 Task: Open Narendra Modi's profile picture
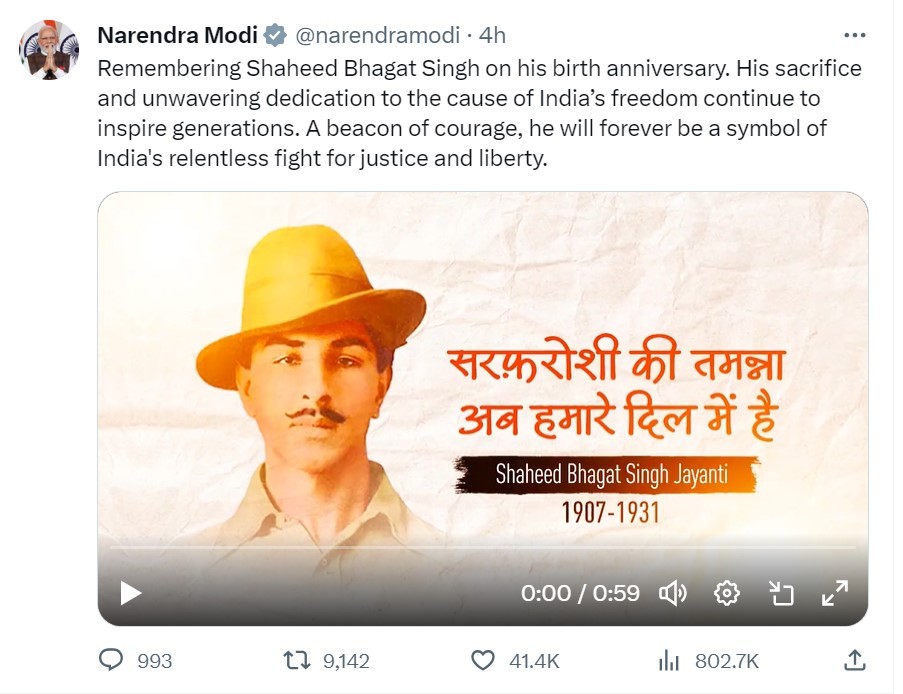(48, 48)
